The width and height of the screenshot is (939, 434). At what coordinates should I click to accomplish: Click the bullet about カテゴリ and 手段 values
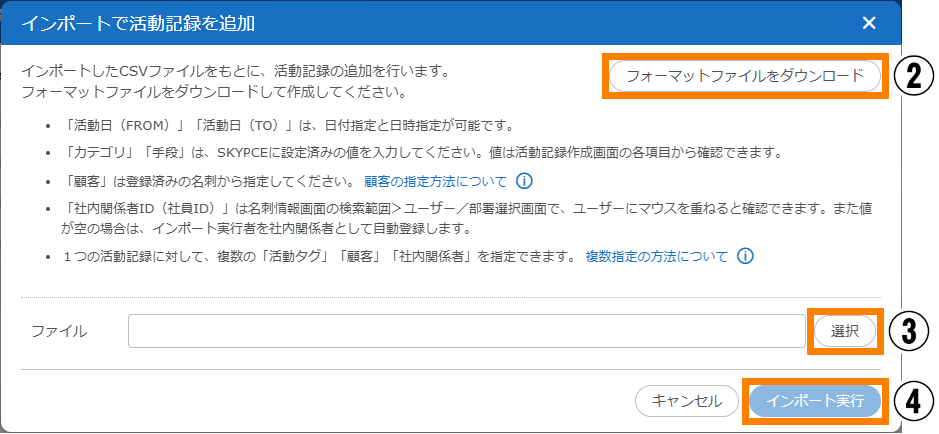click(420, 153)
